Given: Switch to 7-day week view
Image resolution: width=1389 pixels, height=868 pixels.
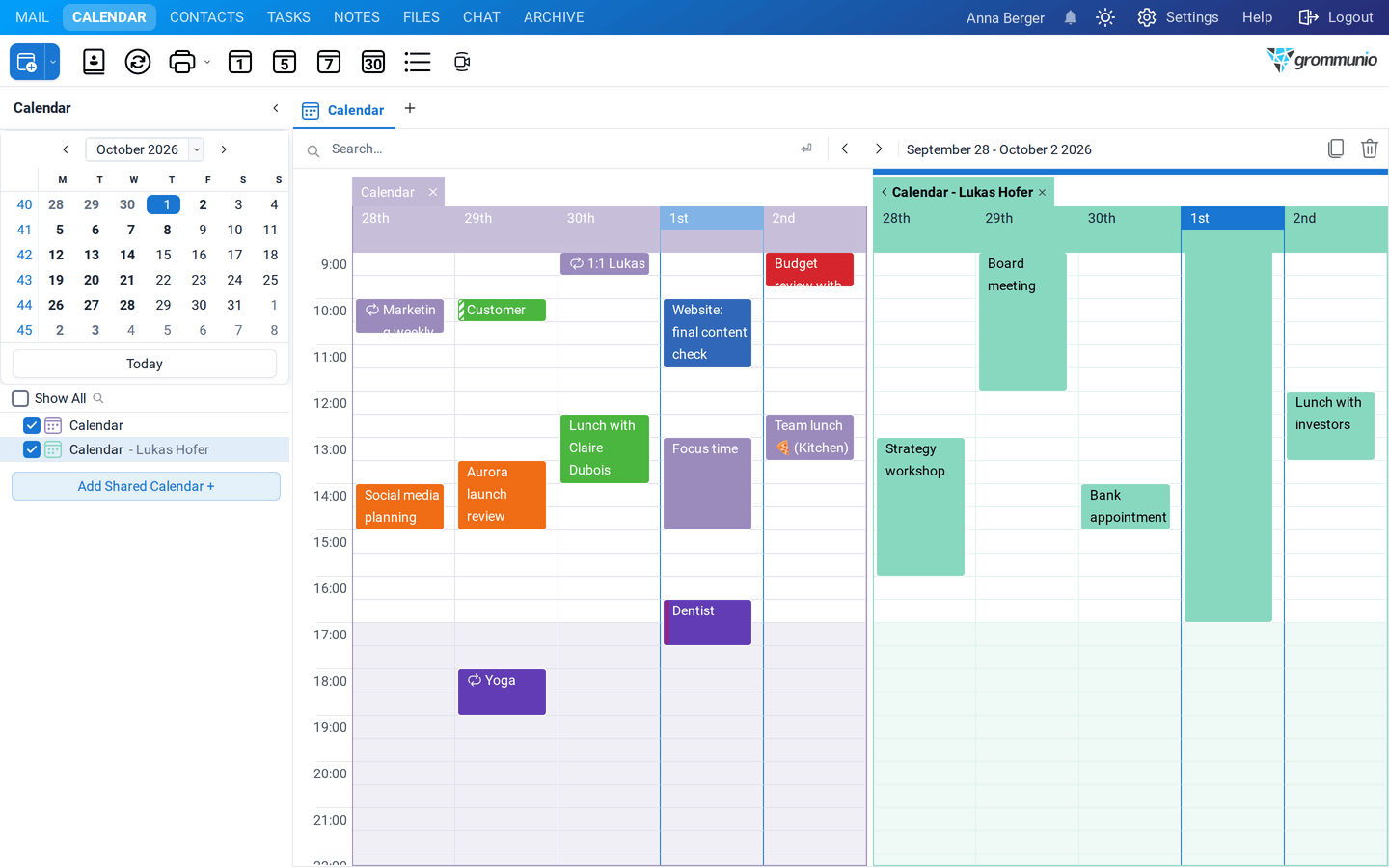Looking at the screenshot, I should [329, 63].
